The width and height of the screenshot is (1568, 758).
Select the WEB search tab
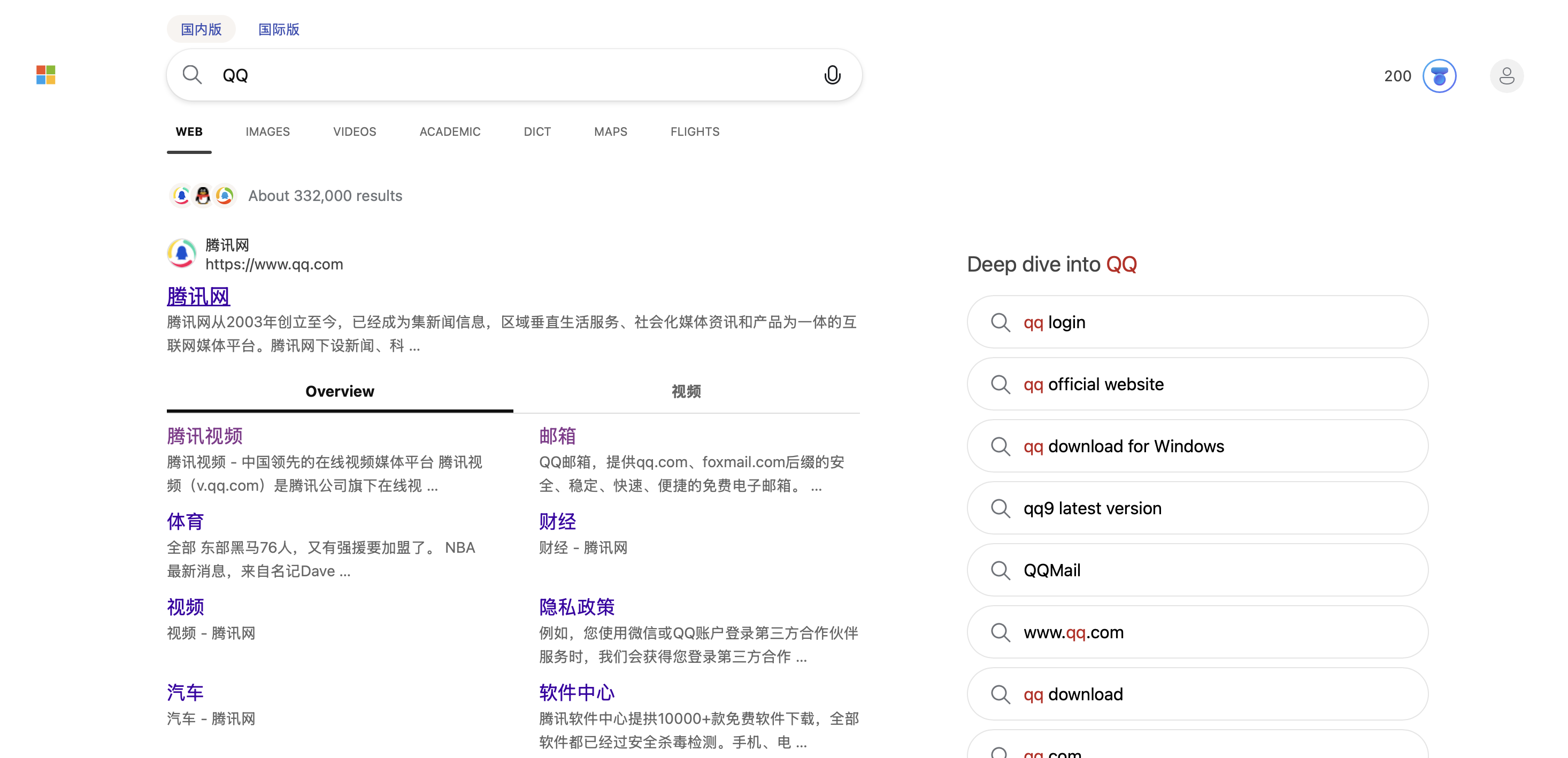pos(189,132)
